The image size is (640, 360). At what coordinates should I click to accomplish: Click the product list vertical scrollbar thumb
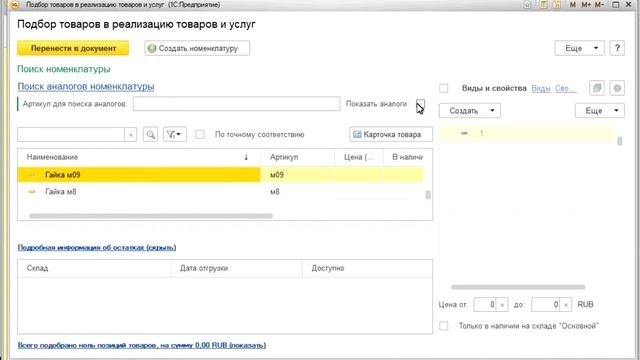point(428,195)
